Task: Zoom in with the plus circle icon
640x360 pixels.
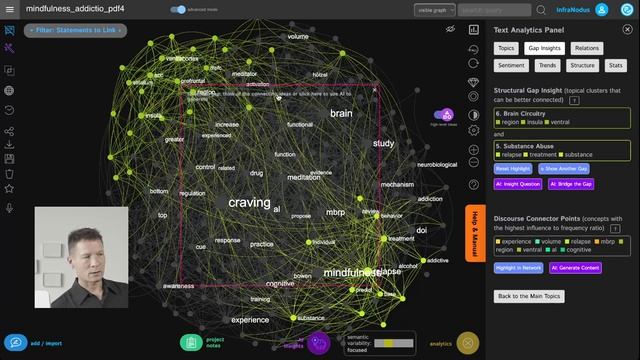Action: [473, 150]
